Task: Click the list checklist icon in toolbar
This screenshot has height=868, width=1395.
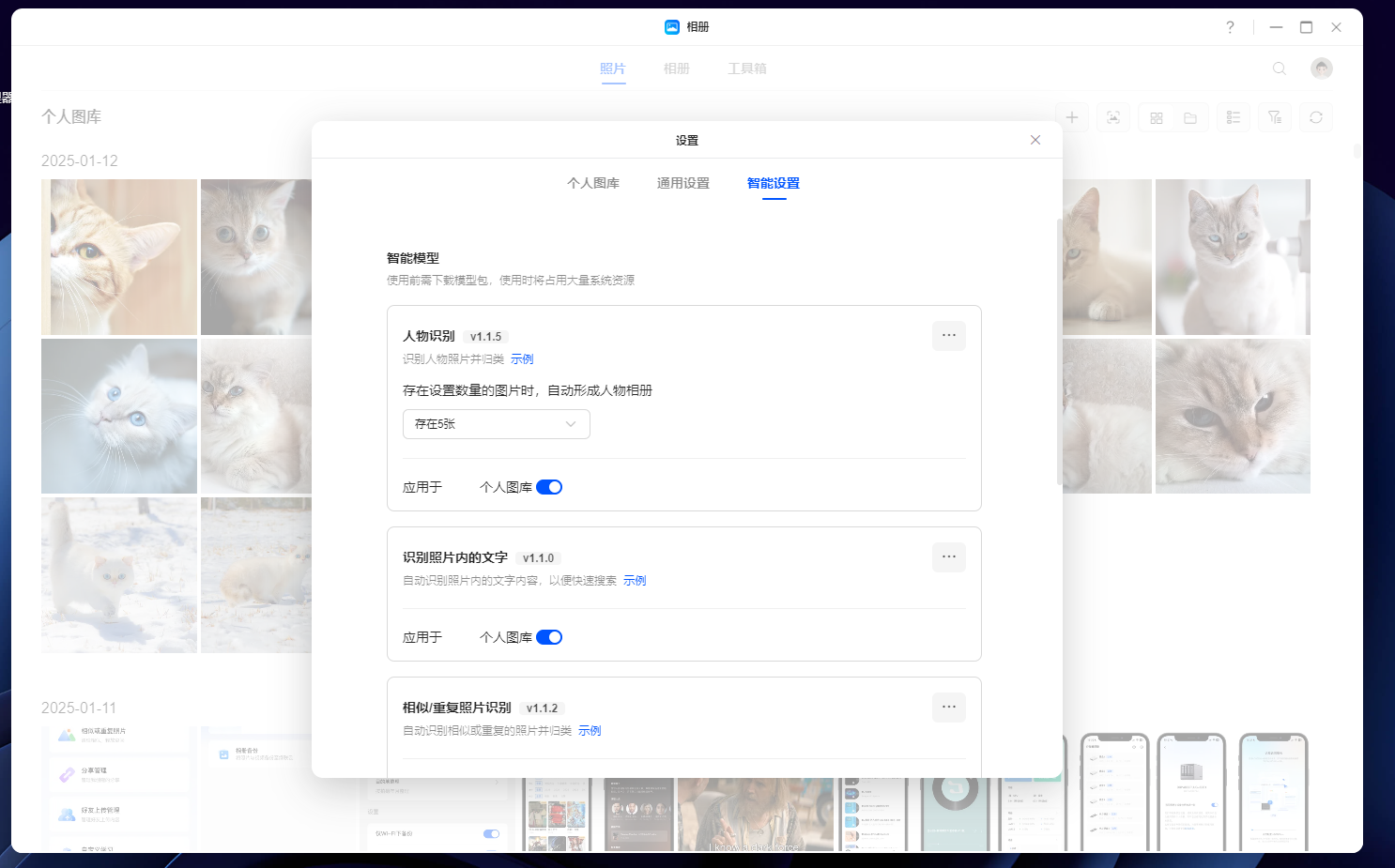Action: pyautogui.click(x=1234, y=117)
